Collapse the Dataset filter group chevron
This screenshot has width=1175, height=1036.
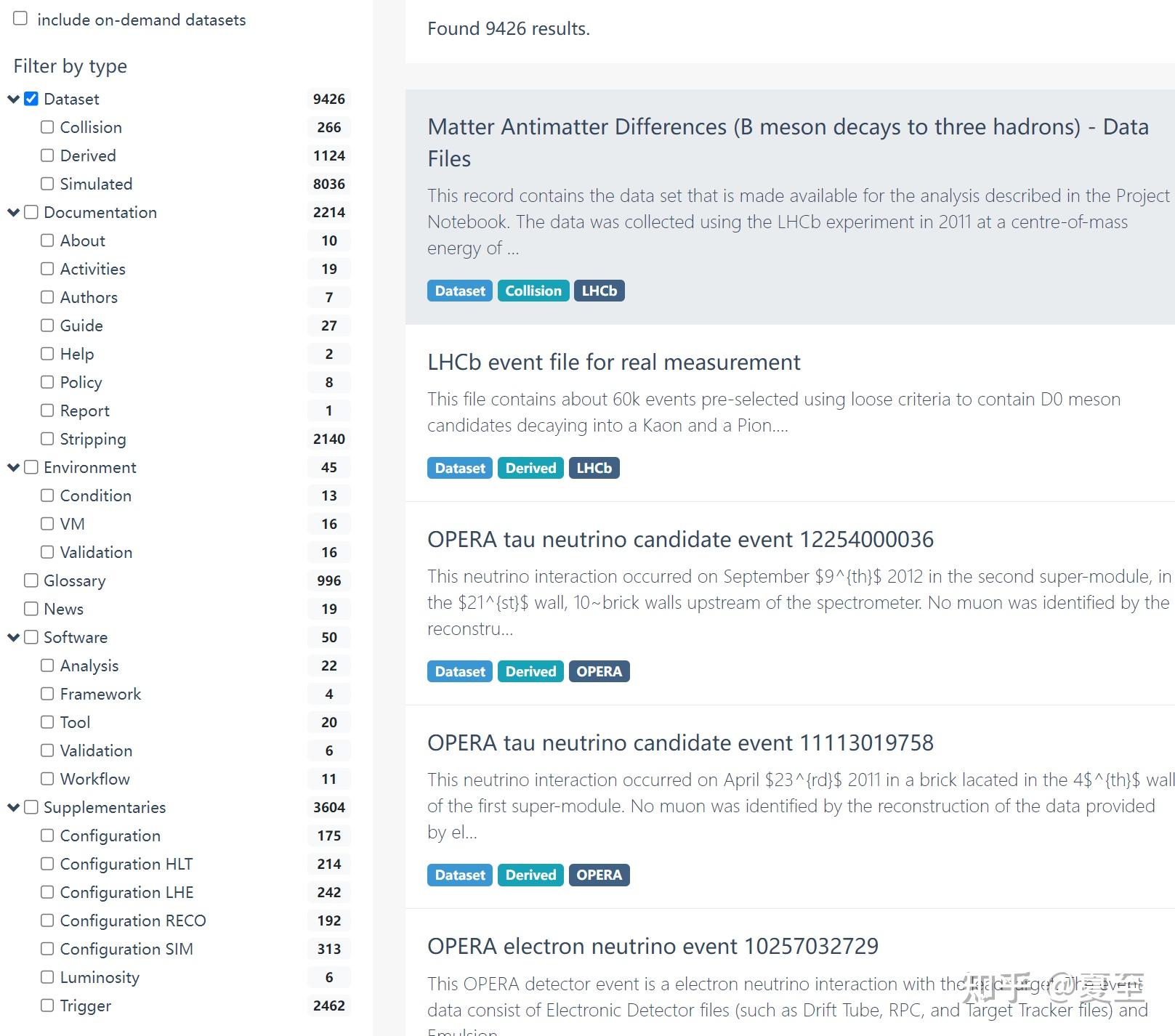13,99
